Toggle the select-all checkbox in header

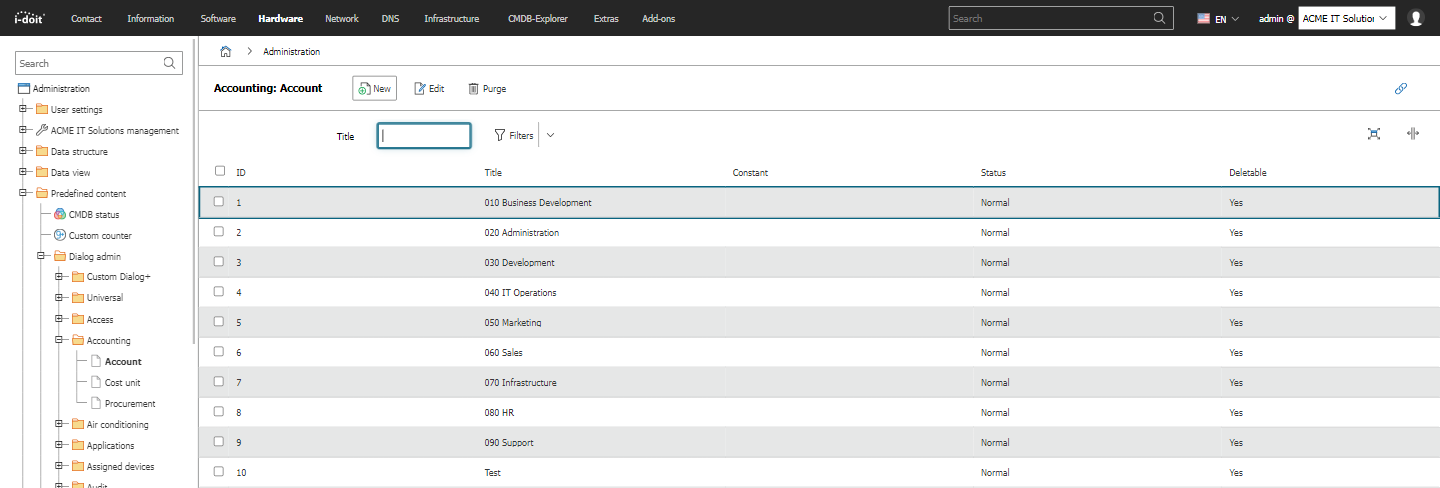click(220, 171)
